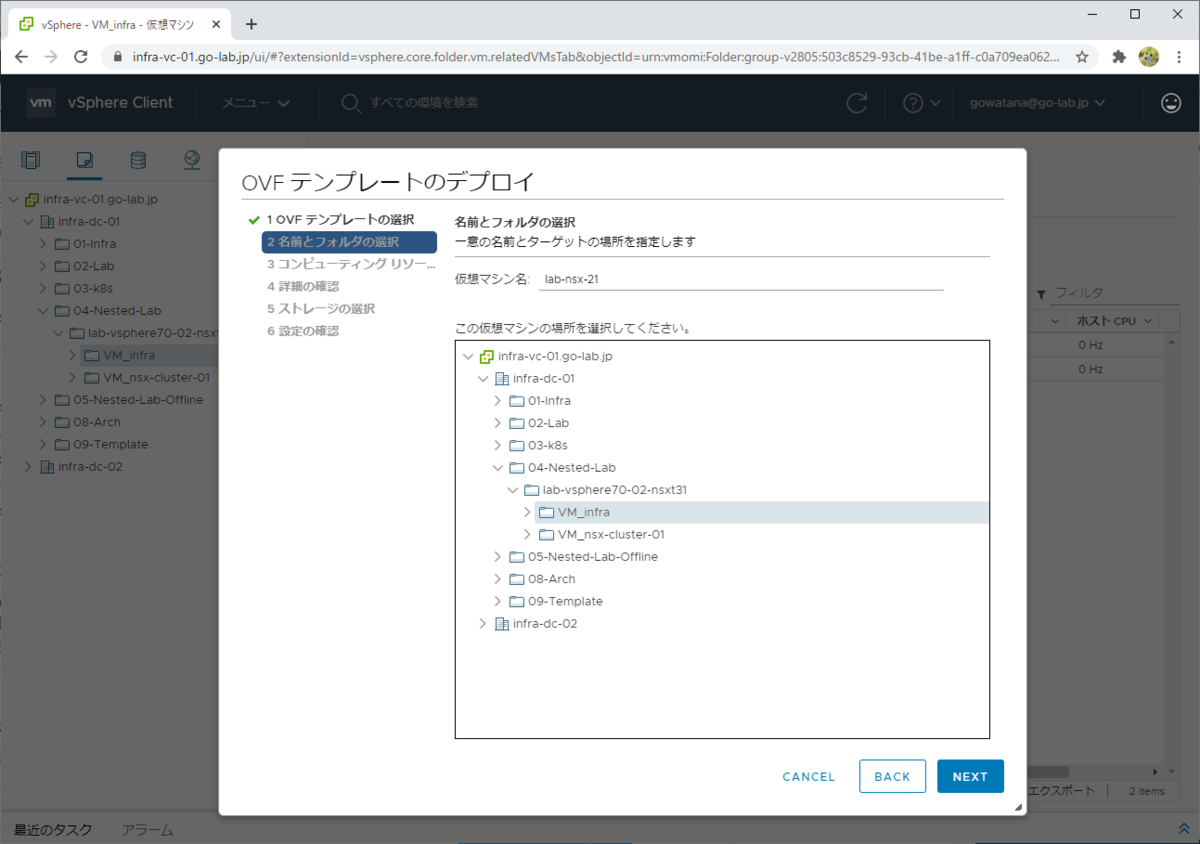
Task: Expand 03-k8s folder in dialog tree
Action: [498, 446]
